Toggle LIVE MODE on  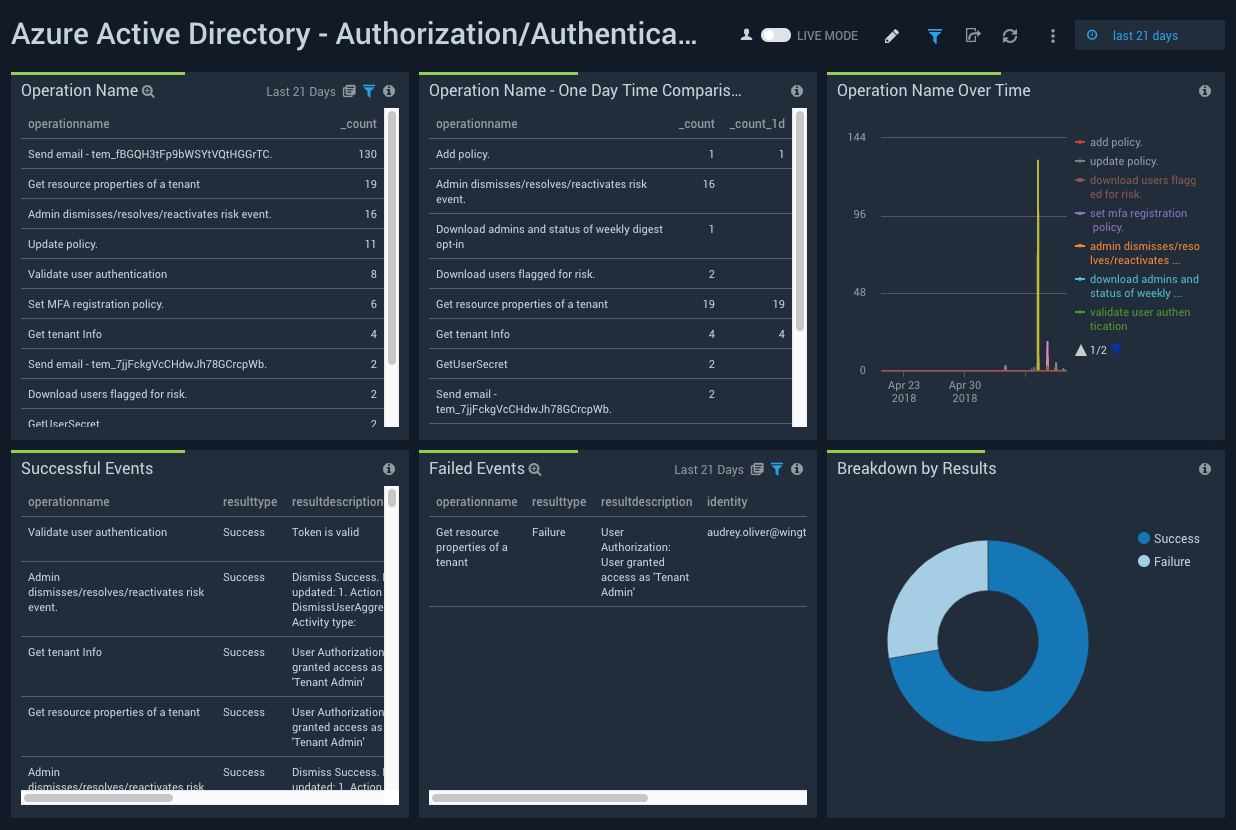[x=774, y=34]
